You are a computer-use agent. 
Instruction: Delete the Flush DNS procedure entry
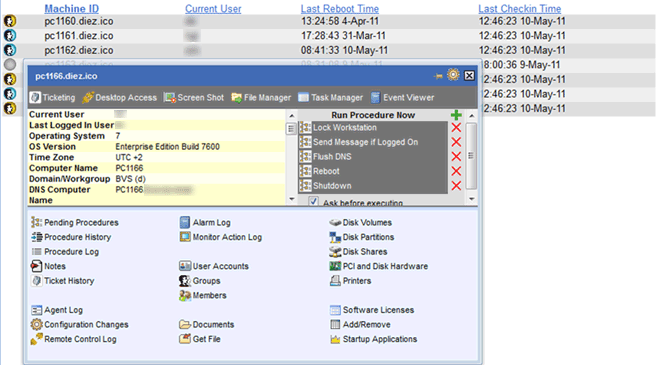(456, 157)
